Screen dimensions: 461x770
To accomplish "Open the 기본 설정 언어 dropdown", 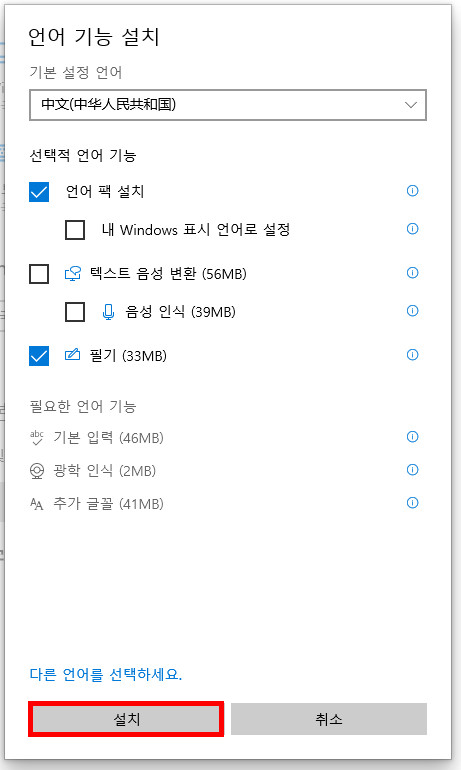I will pos(228,105).
